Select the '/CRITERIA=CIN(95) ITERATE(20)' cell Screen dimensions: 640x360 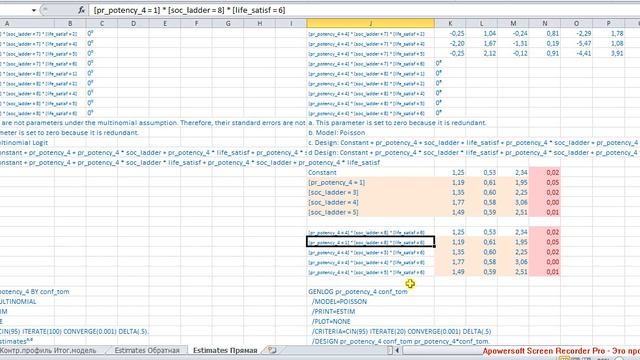pos(402,331)
